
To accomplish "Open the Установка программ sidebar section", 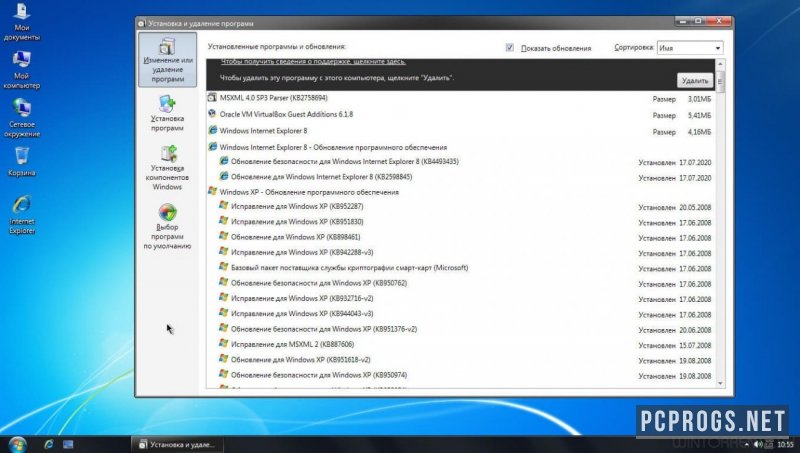I will click(x=167, y=113).
